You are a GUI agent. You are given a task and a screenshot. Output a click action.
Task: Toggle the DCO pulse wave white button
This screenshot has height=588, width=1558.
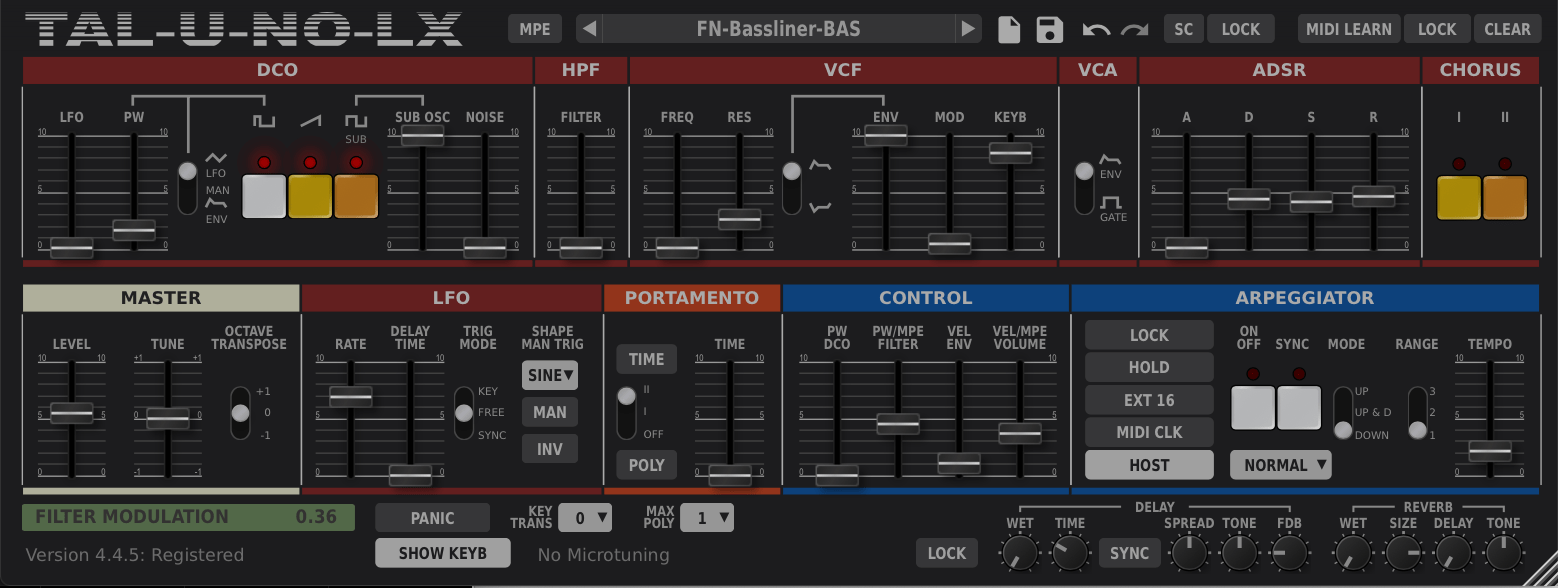(x=264, y=196)
